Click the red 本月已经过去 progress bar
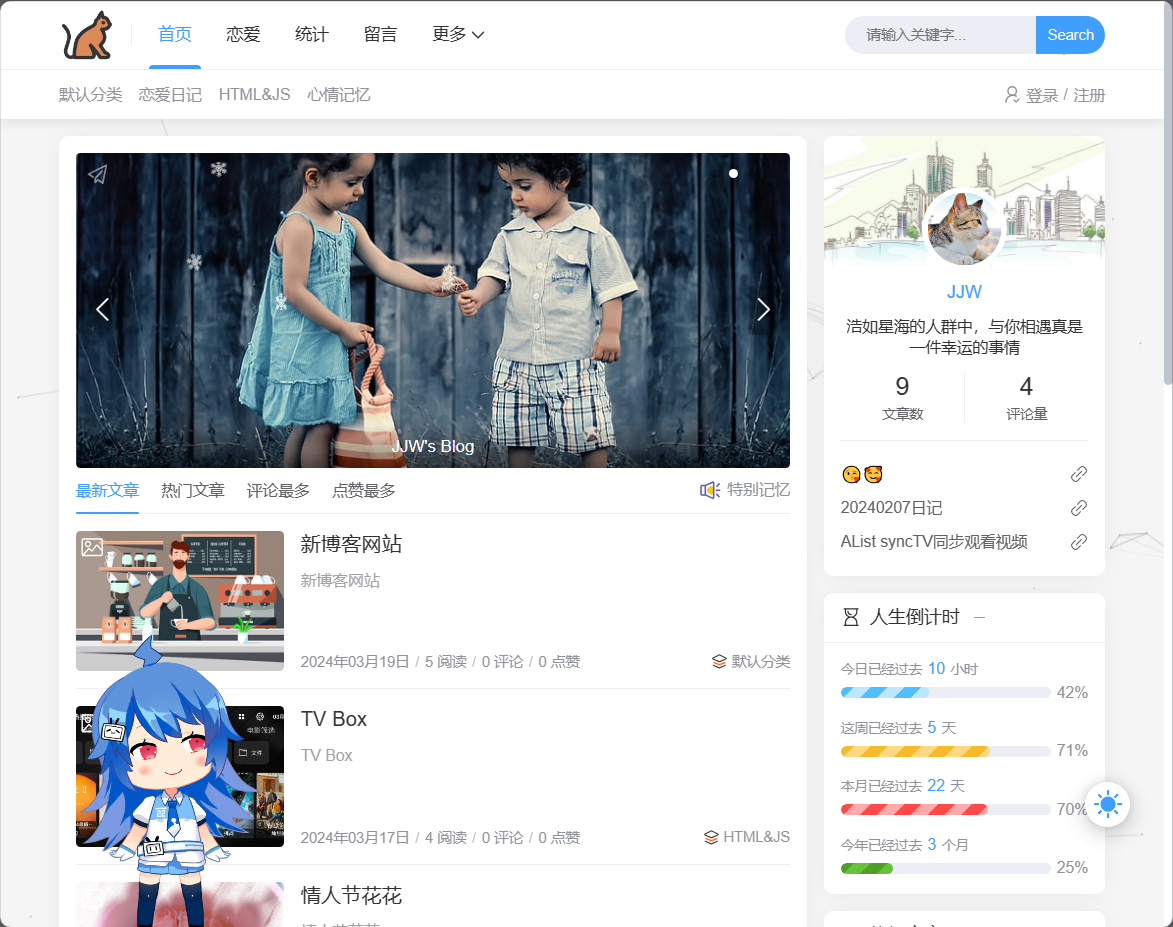 pos(946,810)
